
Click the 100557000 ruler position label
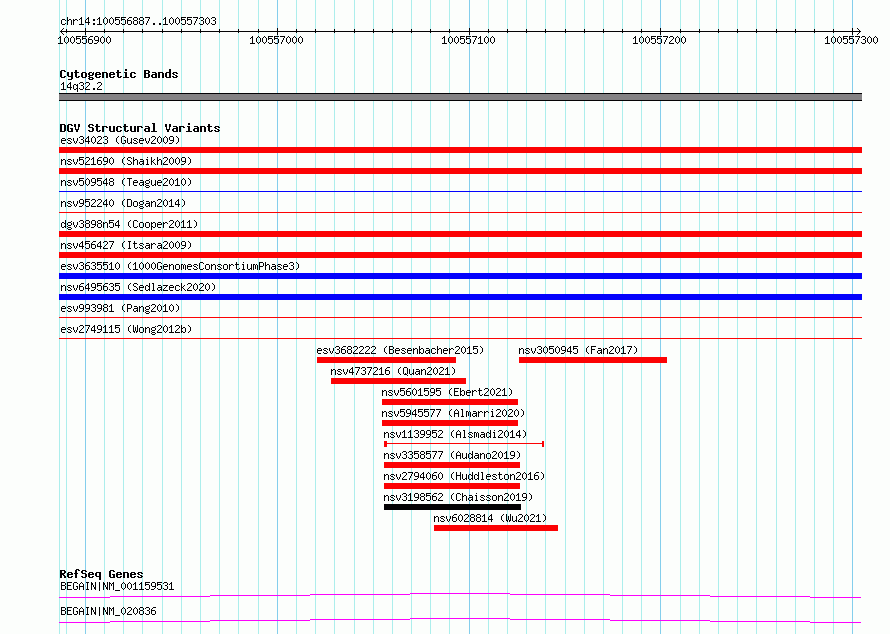click(x=276, y=40)
